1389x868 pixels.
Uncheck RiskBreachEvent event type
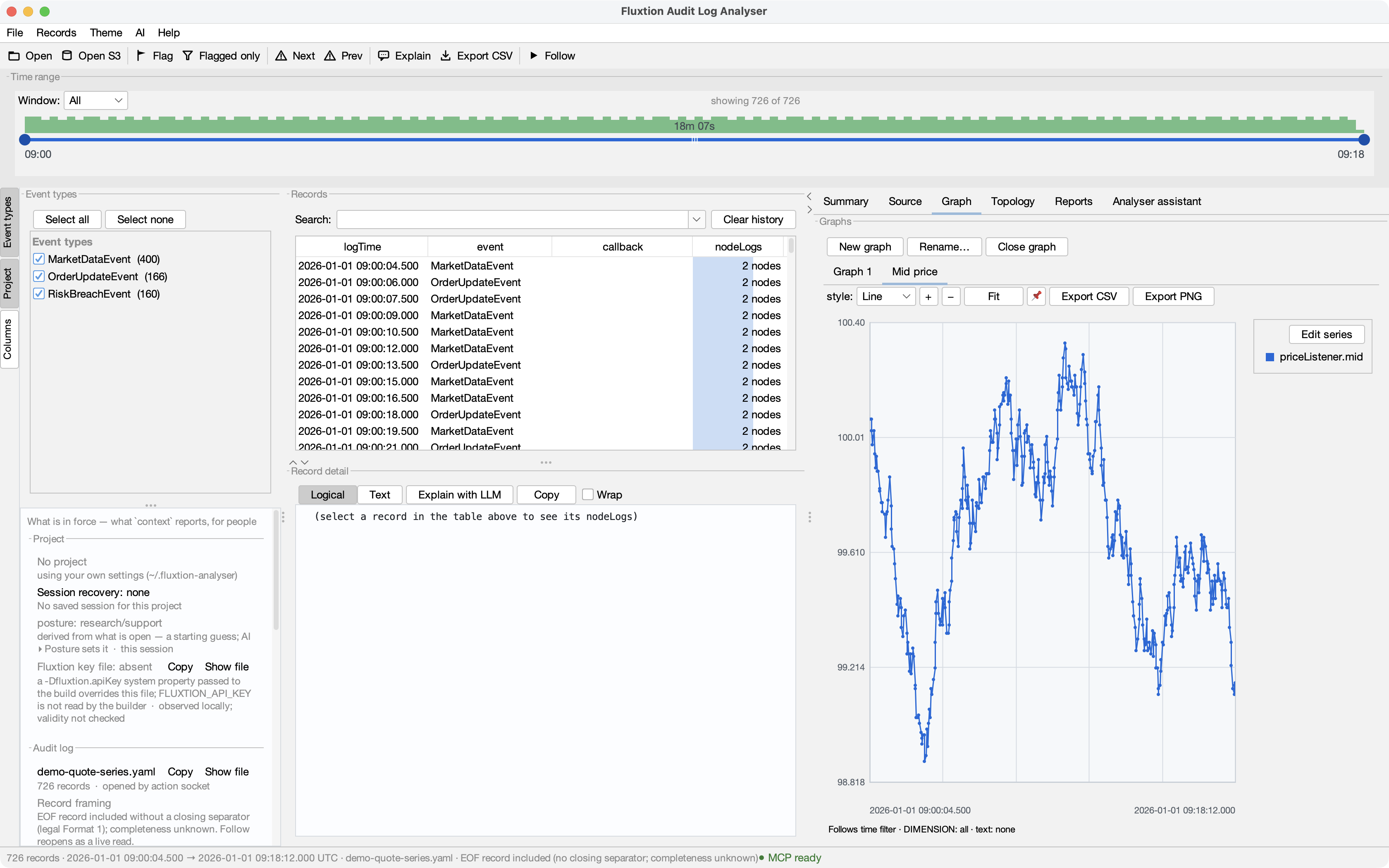pos(39,293)
